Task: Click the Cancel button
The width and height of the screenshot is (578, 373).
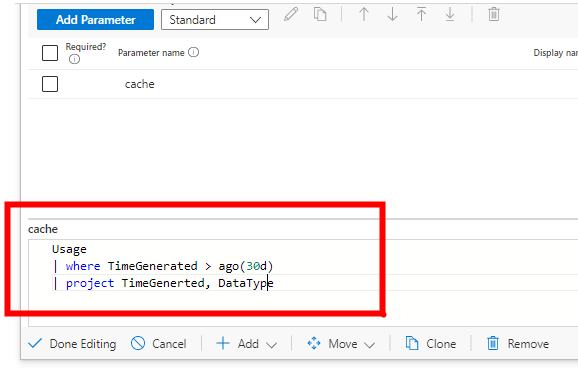Action: [x=159, y=344]
